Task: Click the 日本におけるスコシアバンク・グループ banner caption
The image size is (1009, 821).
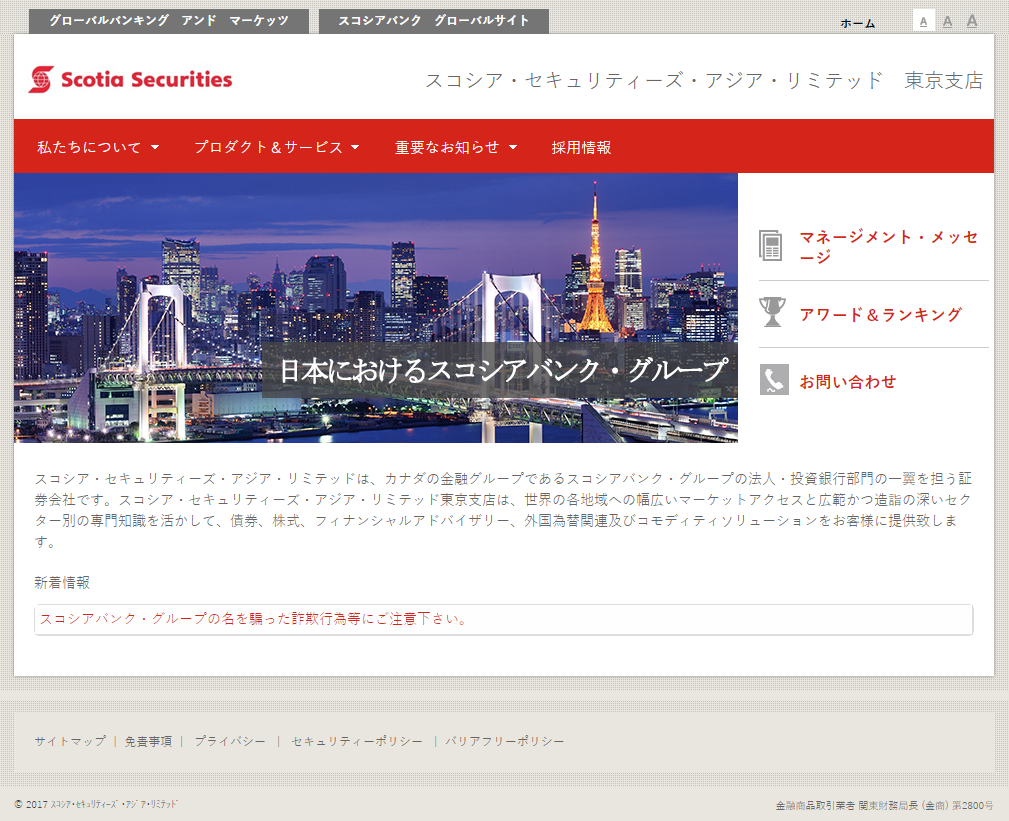Action: coord(504,371)
